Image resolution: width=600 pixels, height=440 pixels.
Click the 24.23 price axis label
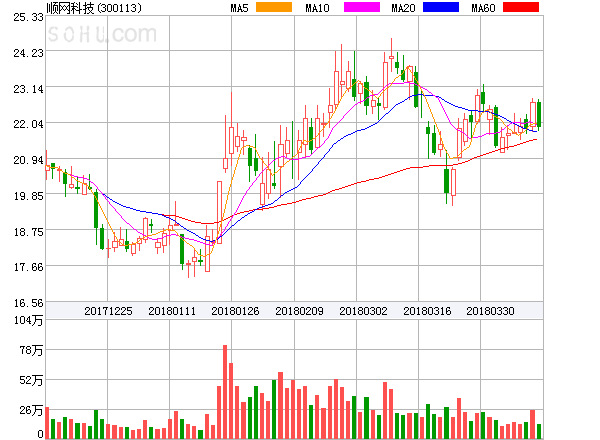coord(28,53)
